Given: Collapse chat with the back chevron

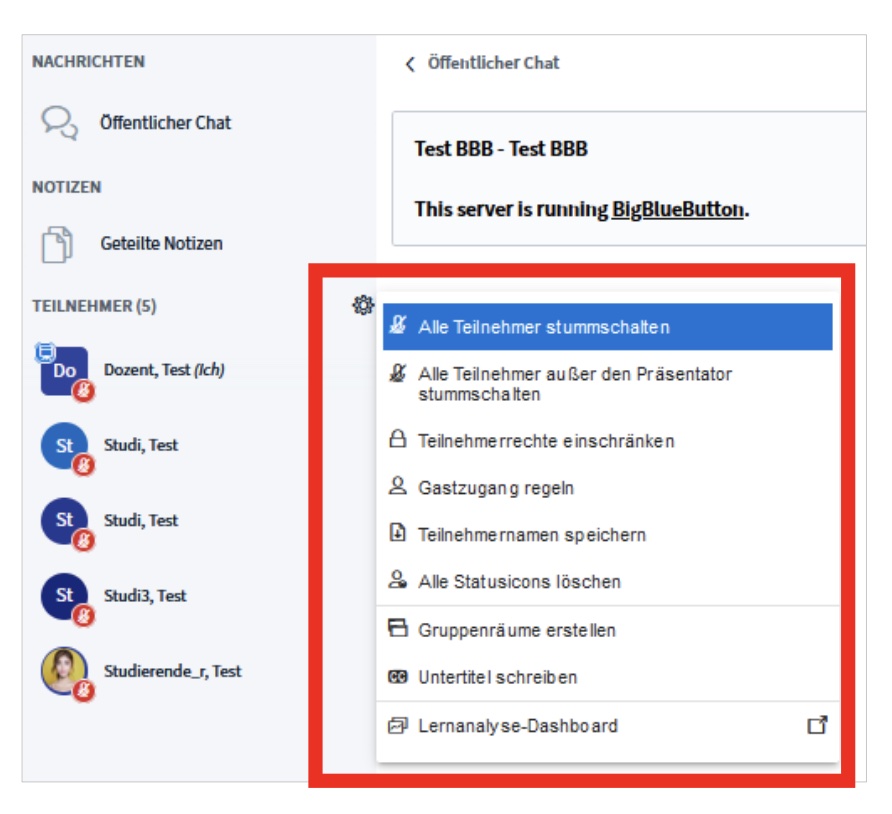Looking at the screenshot, I should [x=409, y=64].
